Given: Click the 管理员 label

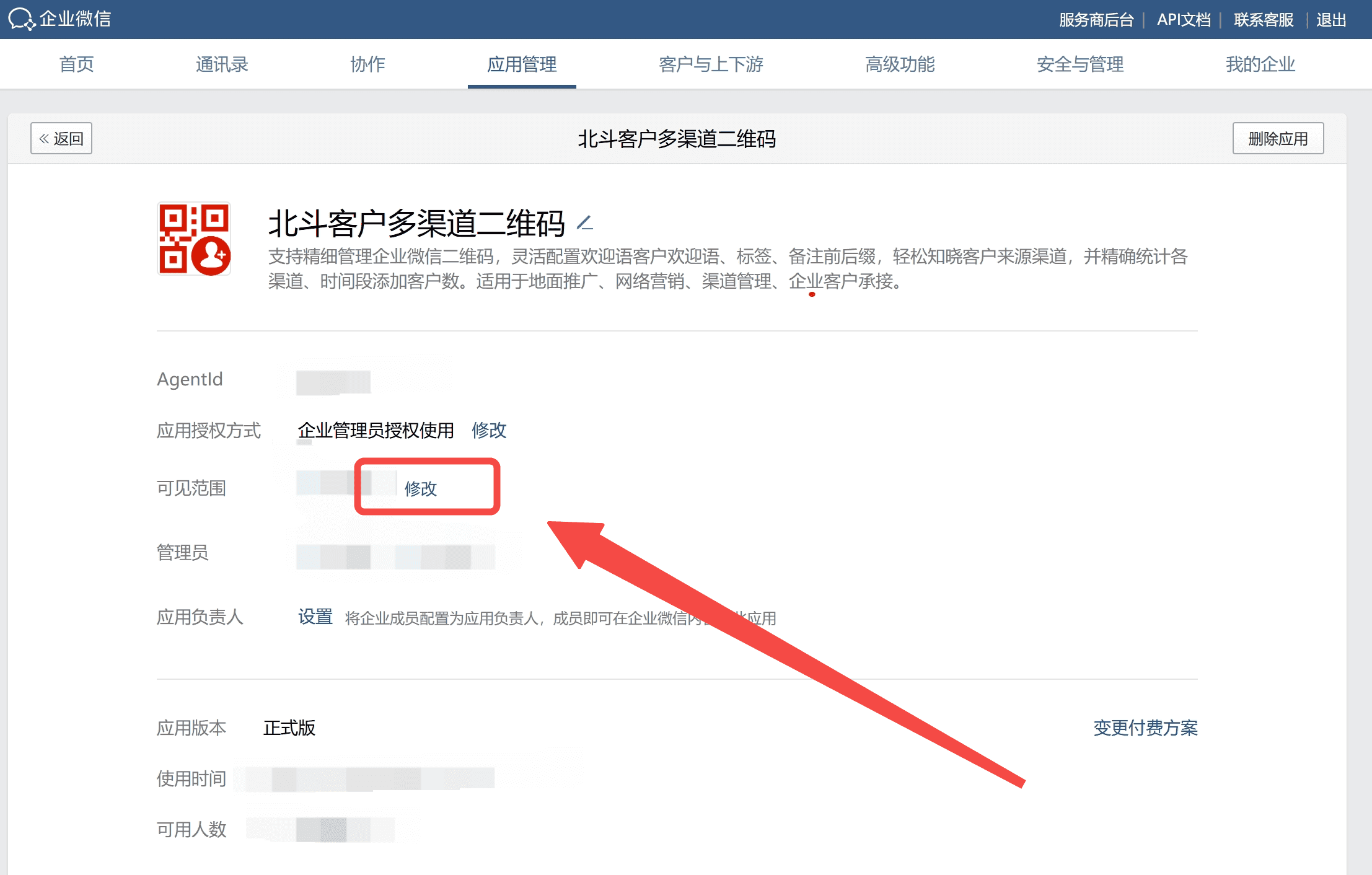Looking at the screenshot, I should tap(183, 552).
